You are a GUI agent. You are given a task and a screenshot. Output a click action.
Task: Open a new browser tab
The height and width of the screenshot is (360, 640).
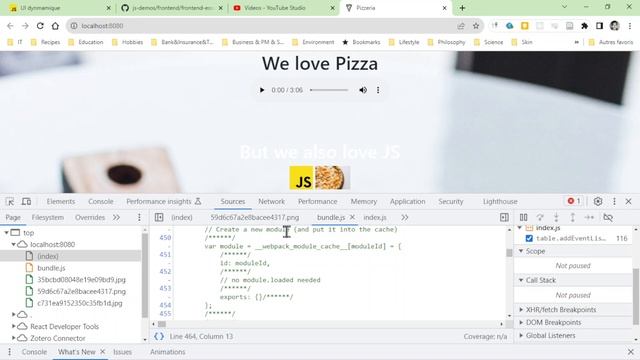coord(462,8)
